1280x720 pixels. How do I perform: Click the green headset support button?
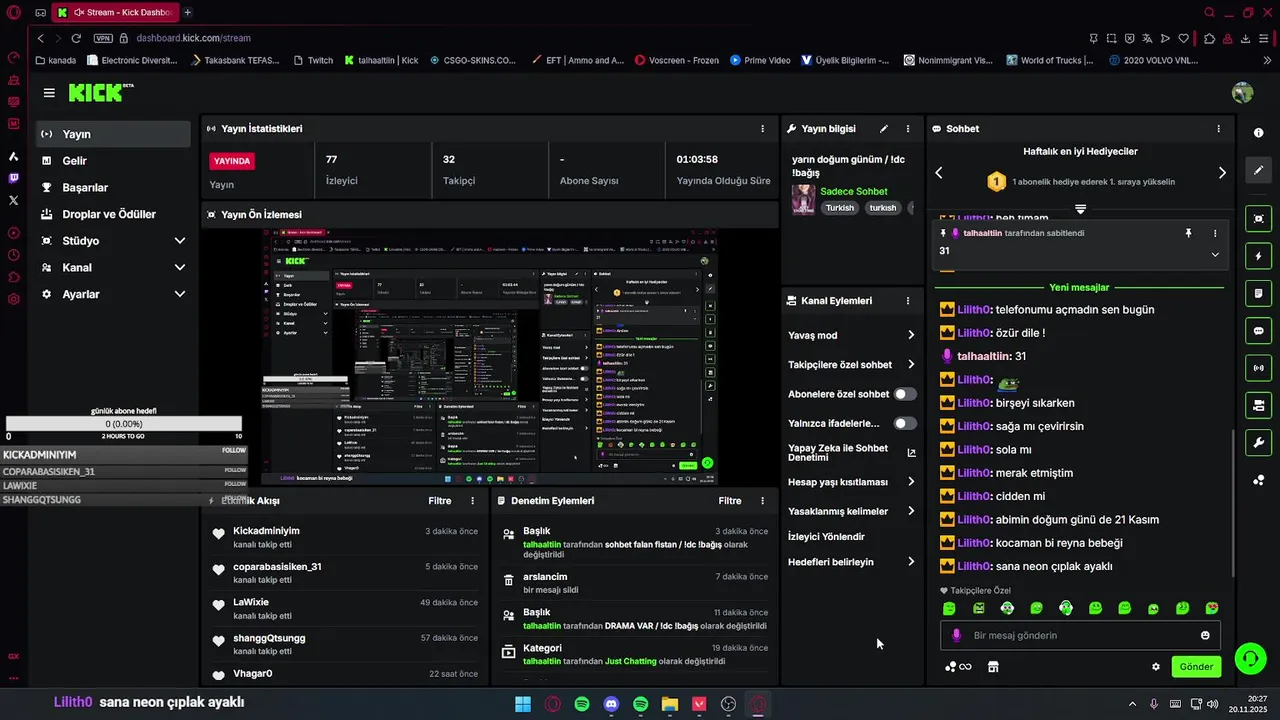pos(1250,658)
